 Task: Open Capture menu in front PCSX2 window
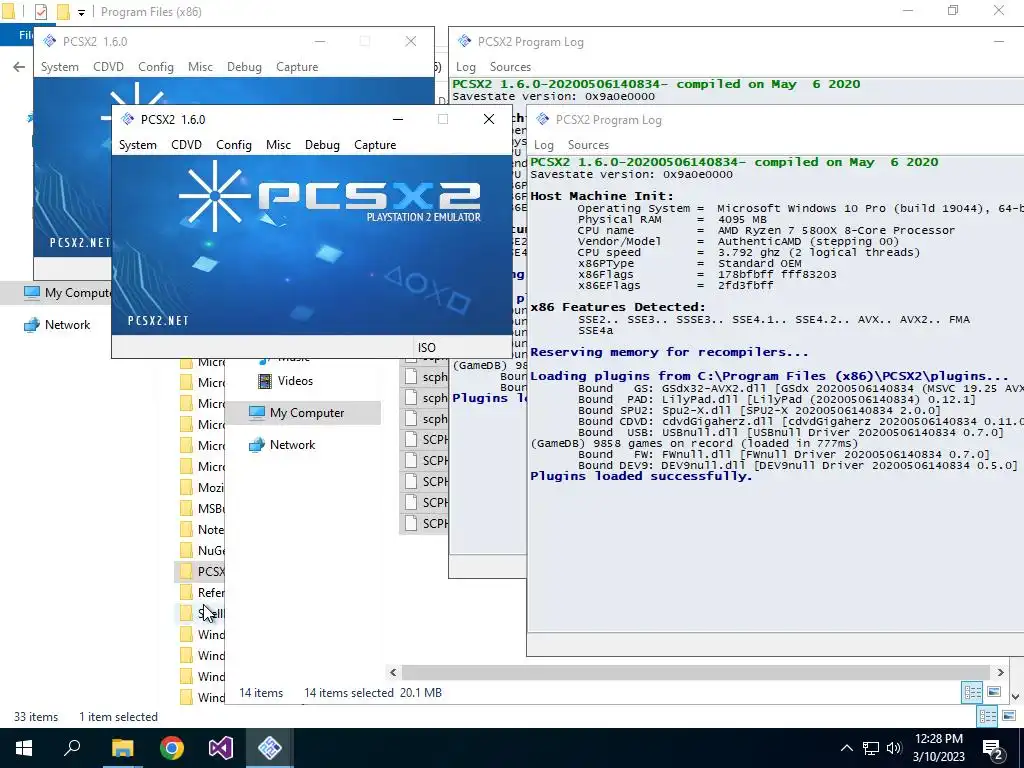pos(375,145)
